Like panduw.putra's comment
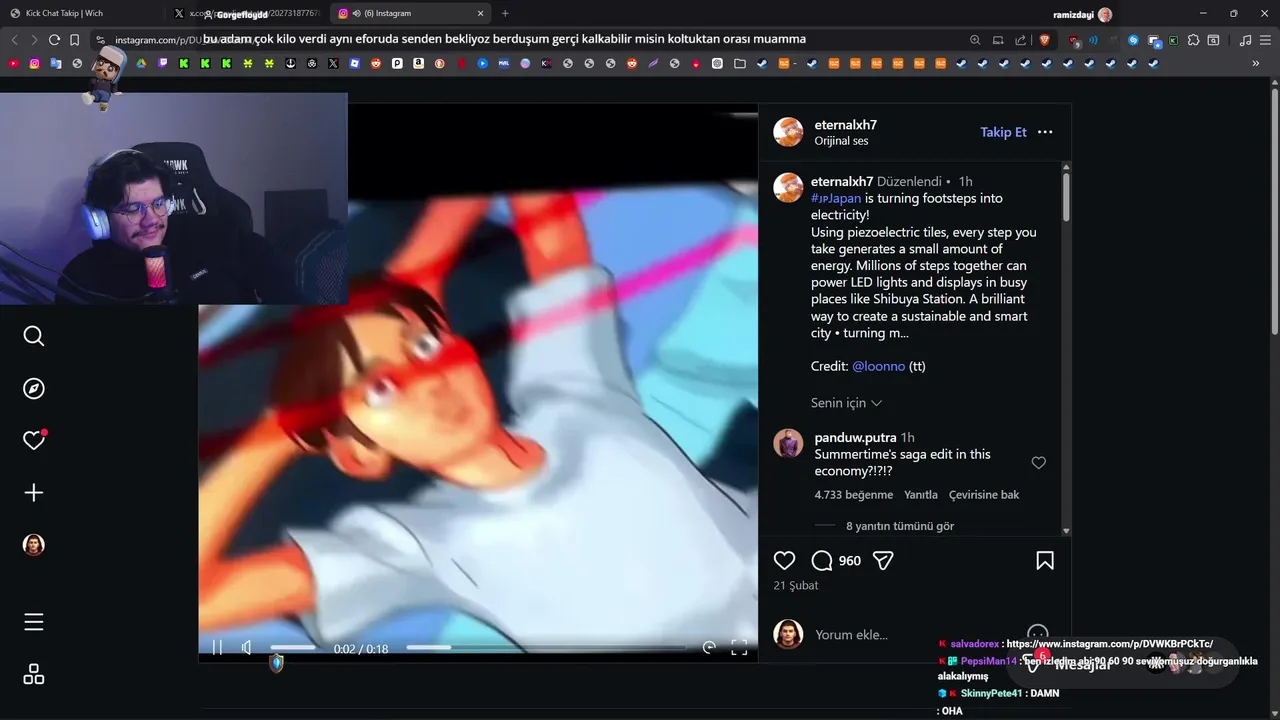Screen dimensions: 1280x720 pos(1038,463)
